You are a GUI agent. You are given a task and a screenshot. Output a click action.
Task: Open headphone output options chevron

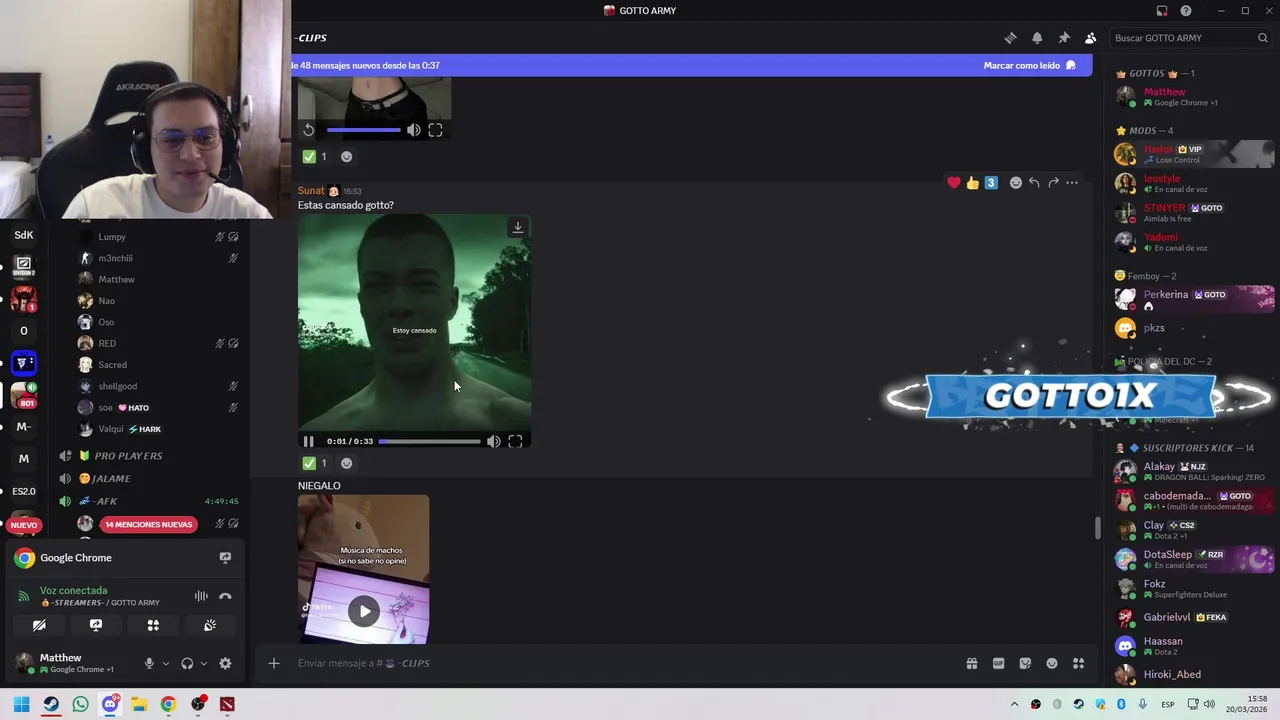pos(203,663)
